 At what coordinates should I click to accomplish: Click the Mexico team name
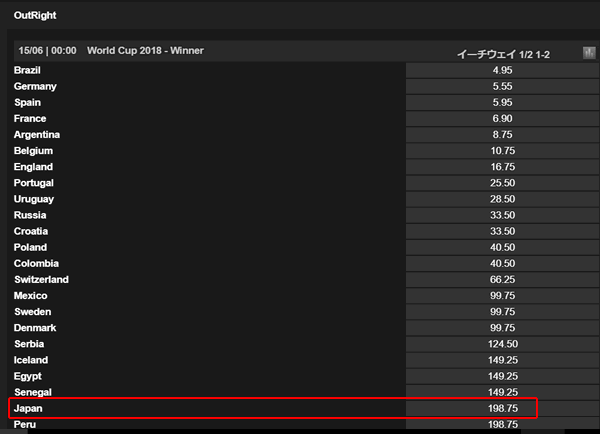point(31,295)
